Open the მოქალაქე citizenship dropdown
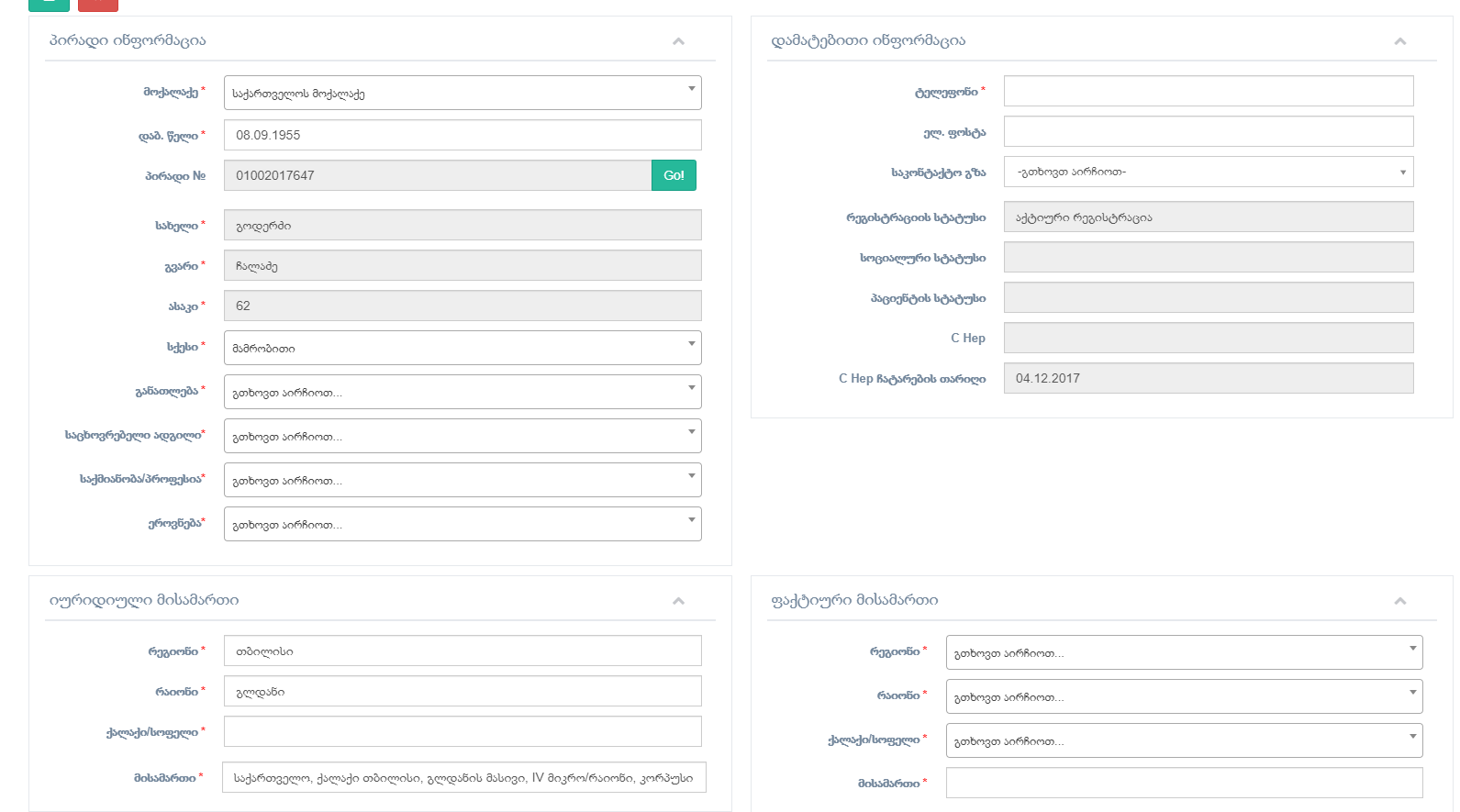Viewport: 1460px width, 812px height. pyautogui.click(x=463, y=93)
